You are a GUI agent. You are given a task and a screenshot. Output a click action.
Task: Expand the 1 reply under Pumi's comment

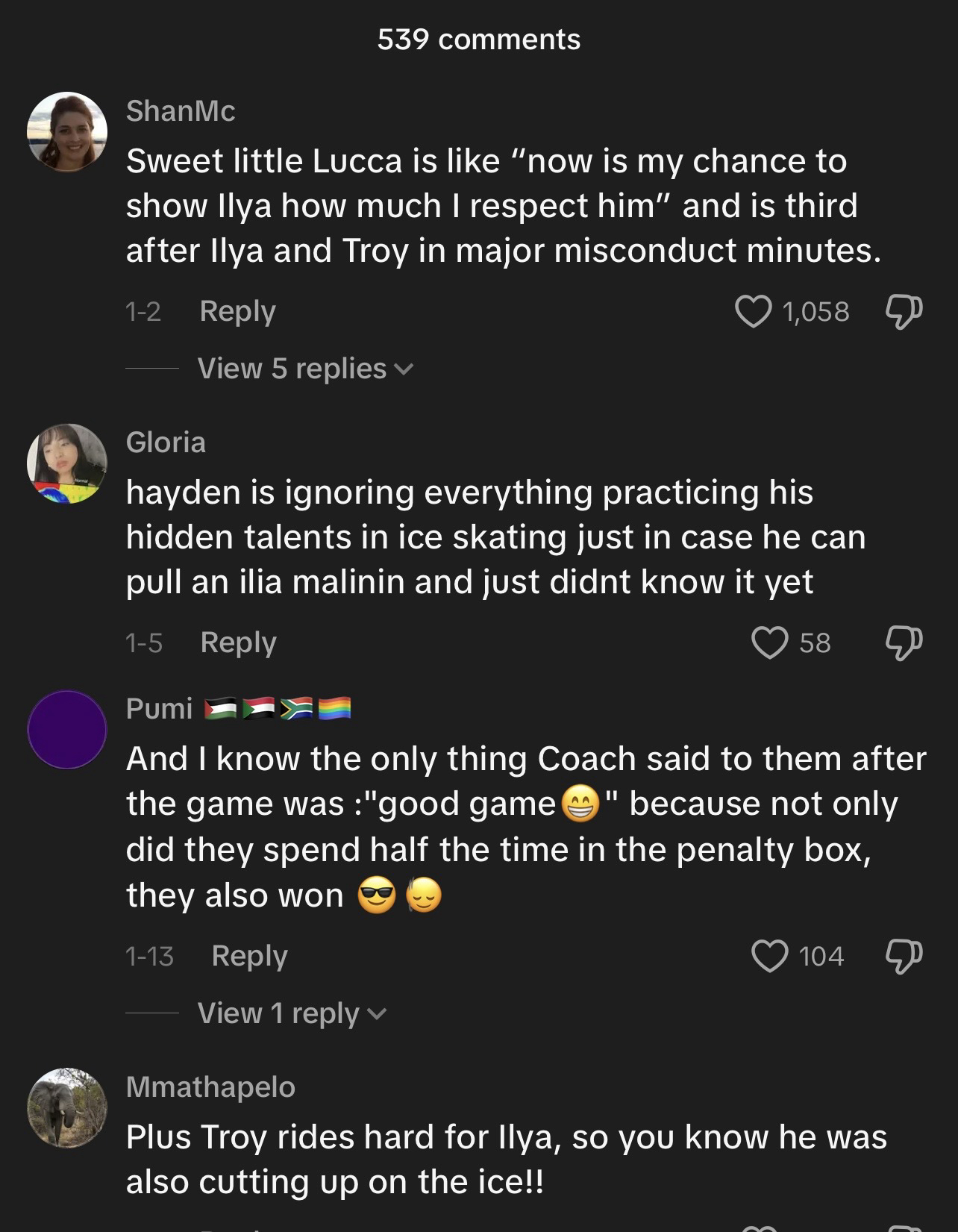tap(291, 1013)
